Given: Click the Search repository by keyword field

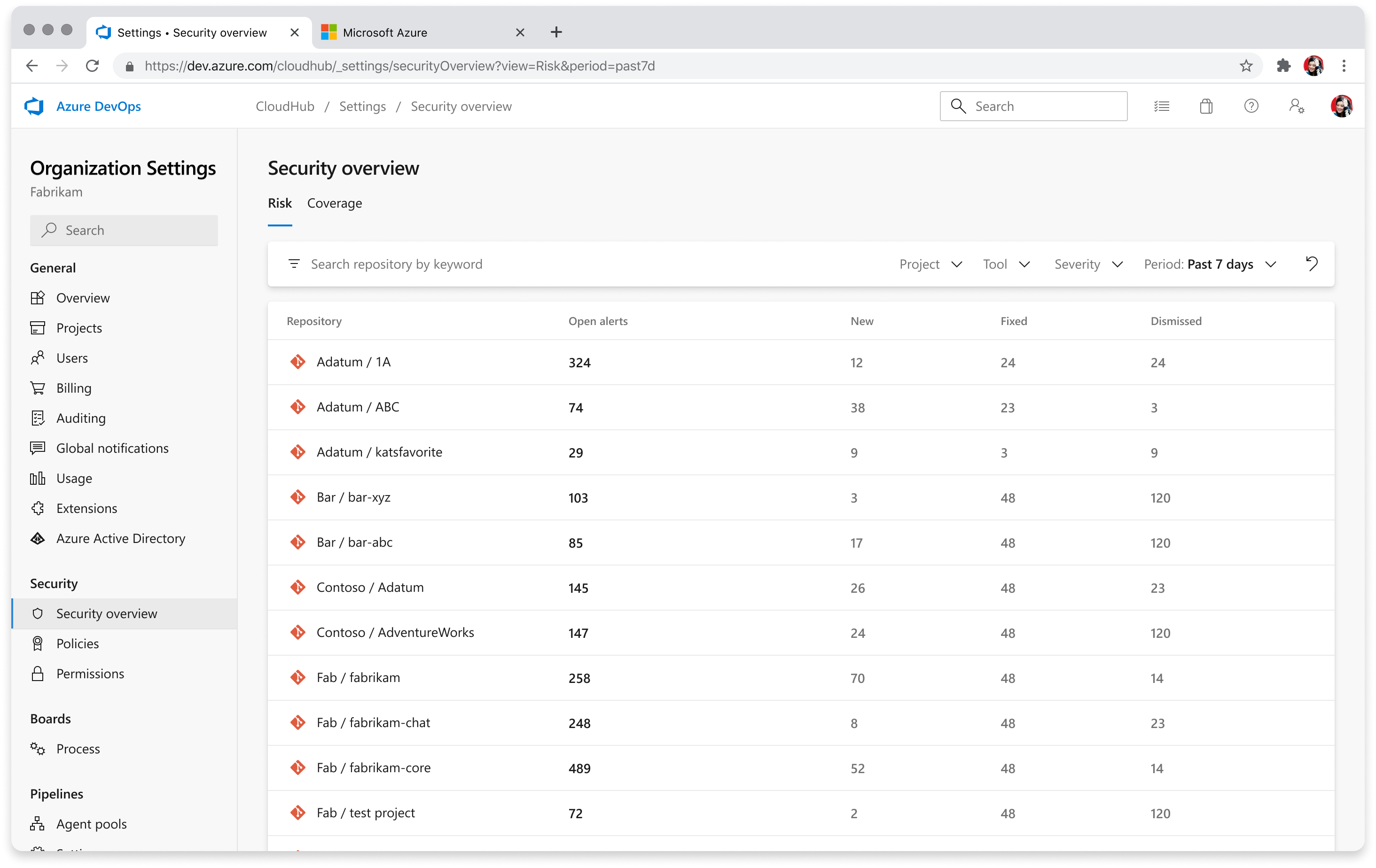Looking at the screenshot, I should (397, 264).
